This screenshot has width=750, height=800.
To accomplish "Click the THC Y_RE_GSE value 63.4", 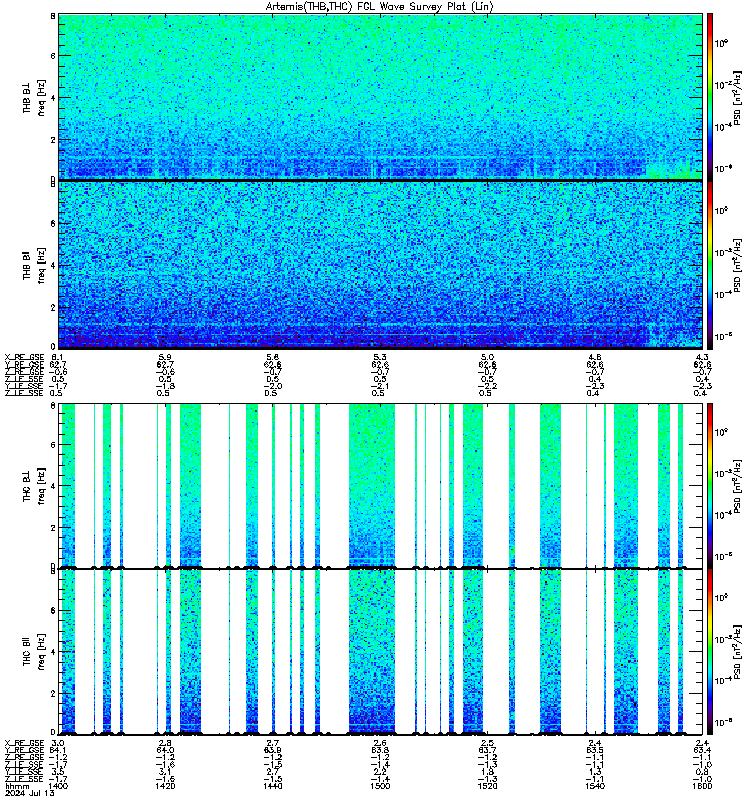I will [x=702, y=750].
